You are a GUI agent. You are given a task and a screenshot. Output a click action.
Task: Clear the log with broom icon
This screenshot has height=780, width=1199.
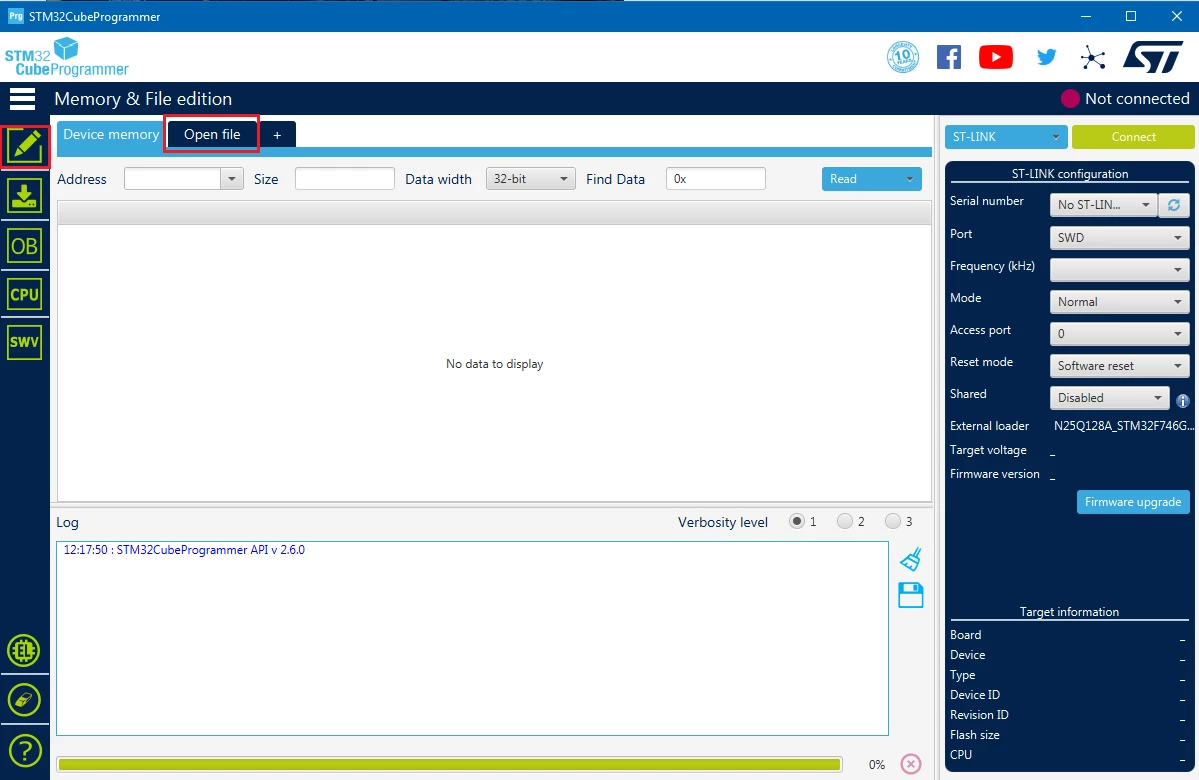click(x=911, y=559)
